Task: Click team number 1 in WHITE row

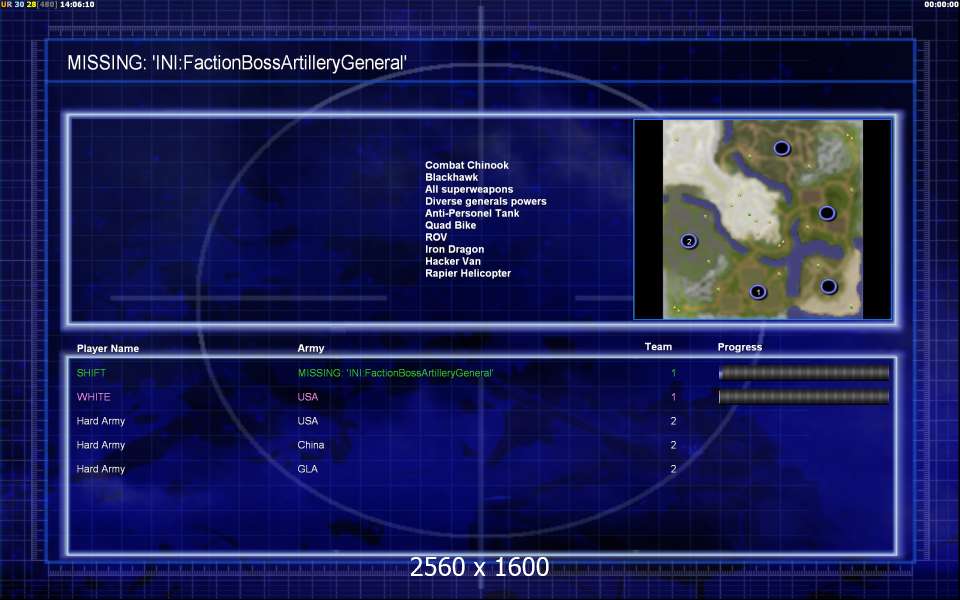Action: click(673, 397)
